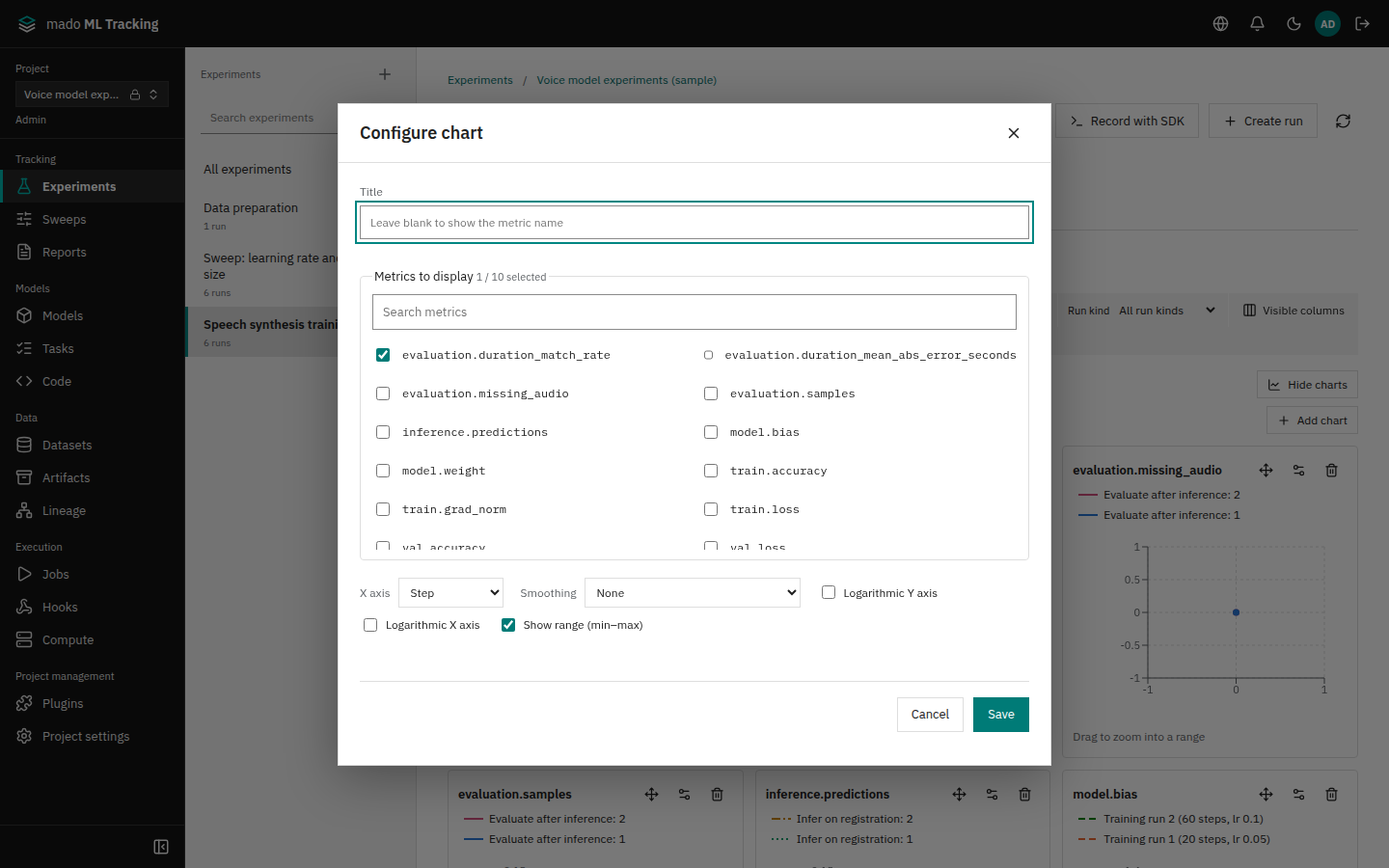Click the refresh icon next to Create run
Screen dimensions: 1389x868
(1343, 122)
